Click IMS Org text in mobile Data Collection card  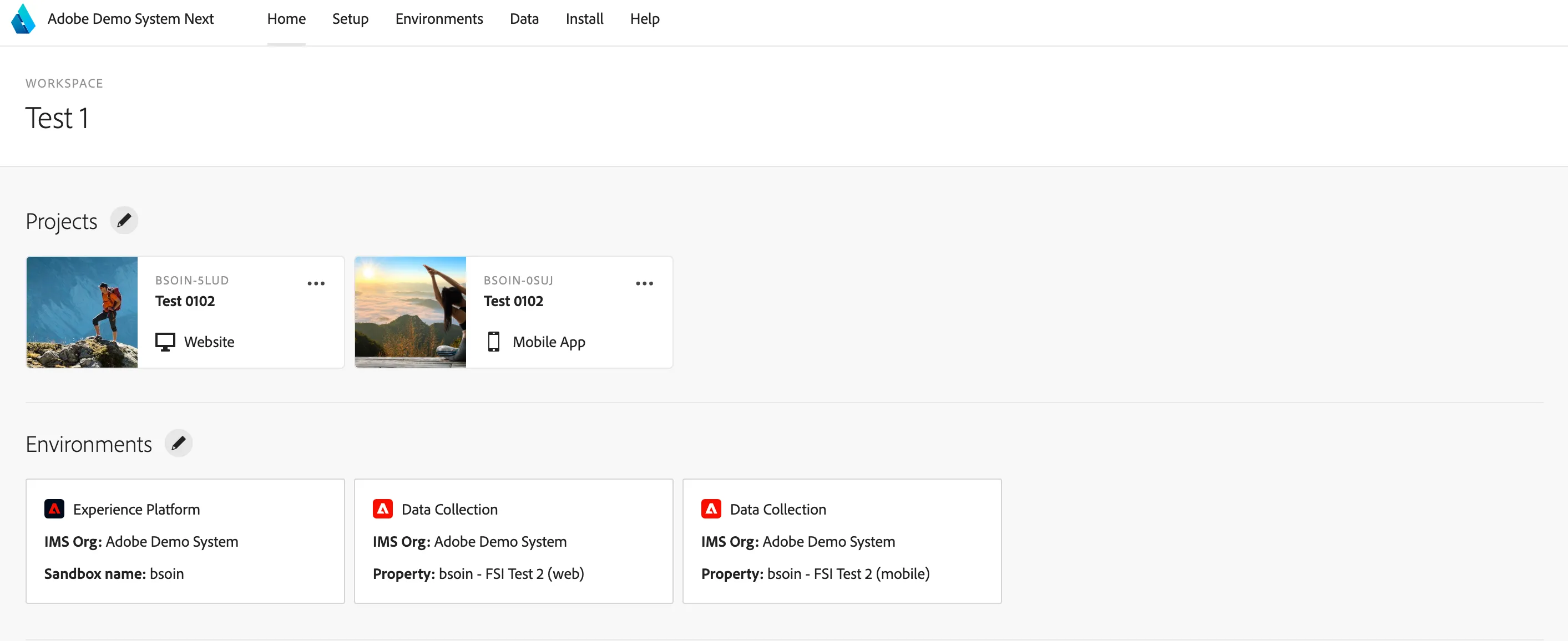[x=798, y=541]
